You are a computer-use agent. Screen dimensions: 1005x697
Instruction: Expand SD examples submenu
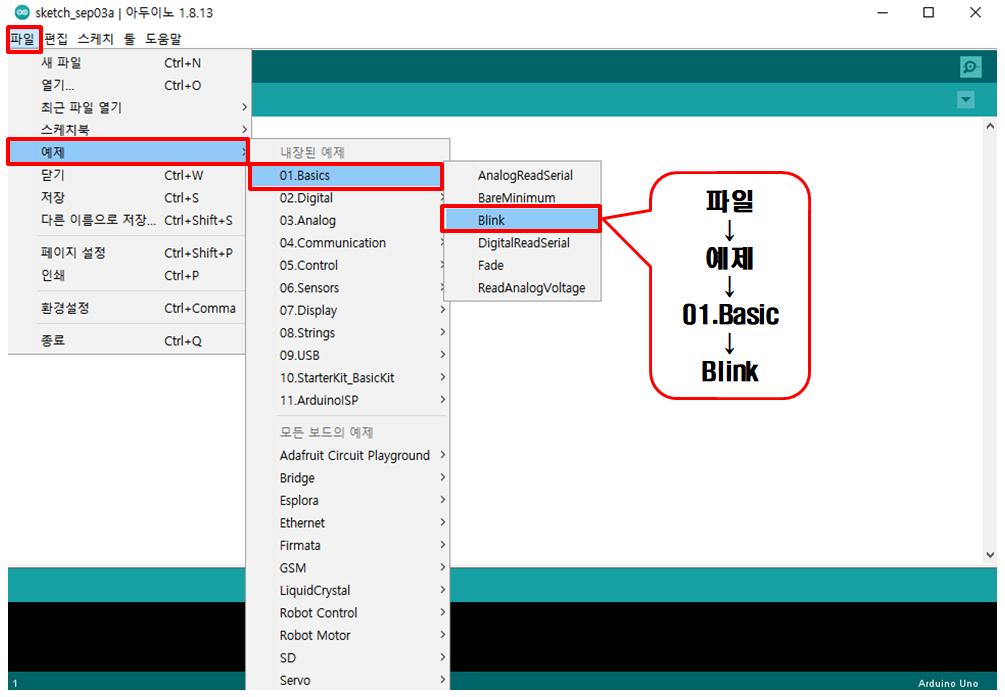[x=348, y=657]
